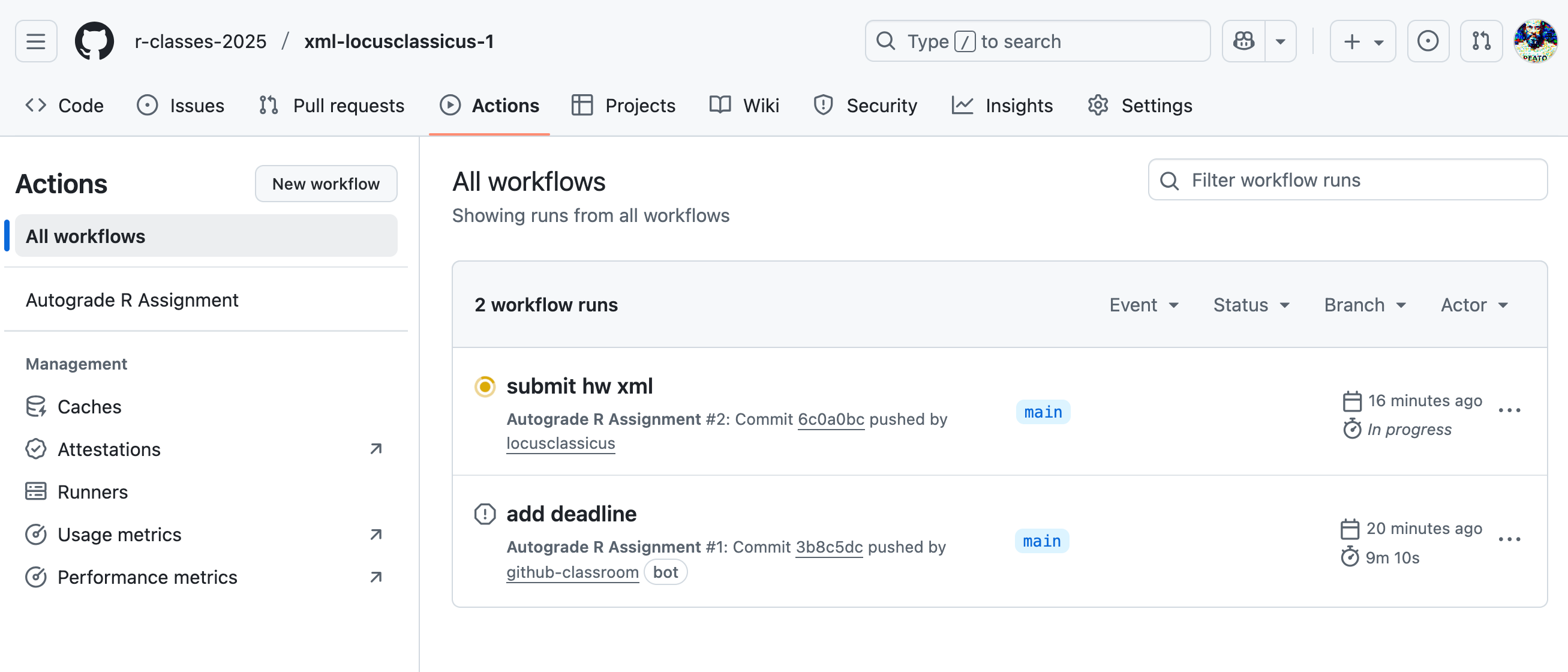The width and height of the screenshot is (1568, 672).
Task: Open Caches management page
Action: click(x=89, y=407)
